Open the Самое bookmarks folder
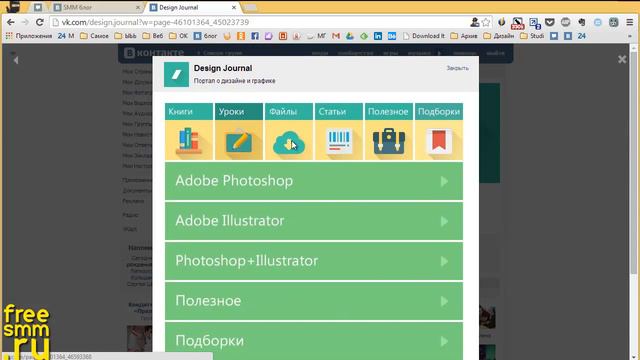This screenshot has height=360, width=640. 95,36
